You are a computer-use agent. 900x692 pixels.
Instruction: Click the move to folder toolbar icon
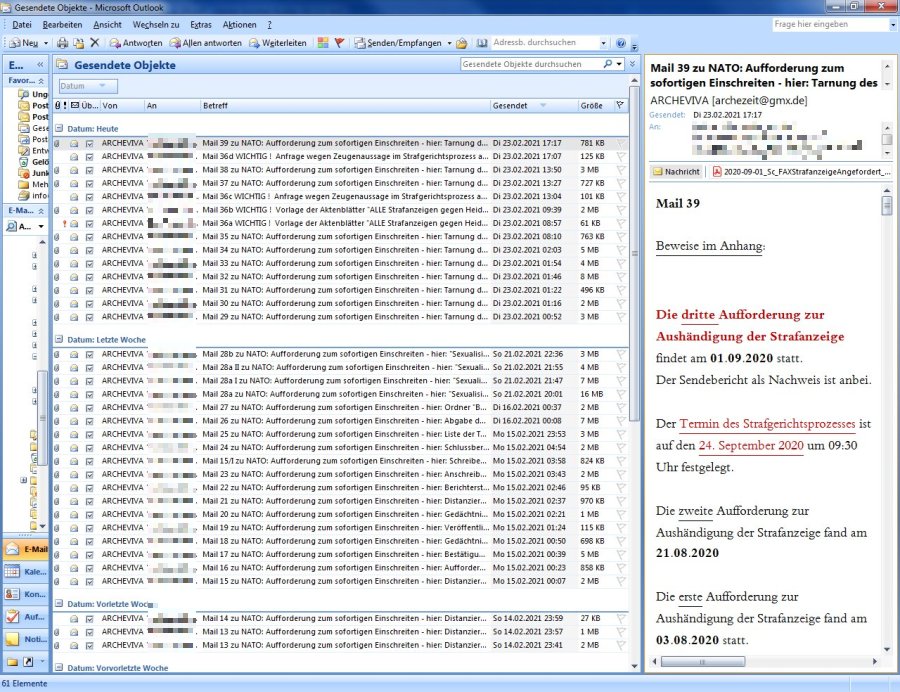click(x=79, y=43)
